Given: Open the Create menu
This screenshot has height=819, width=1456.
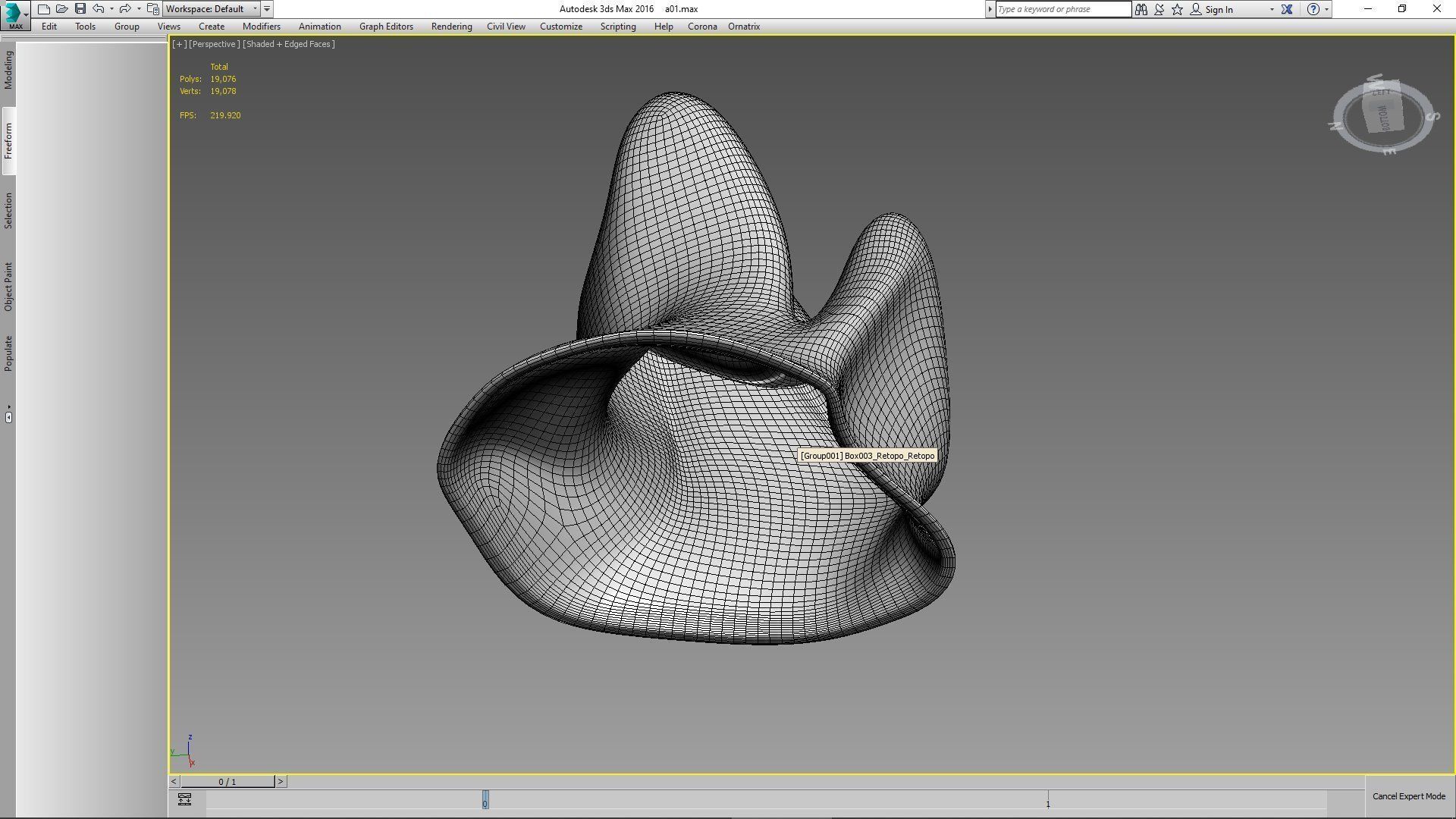Looking at the screenshot, I should 212,27.
